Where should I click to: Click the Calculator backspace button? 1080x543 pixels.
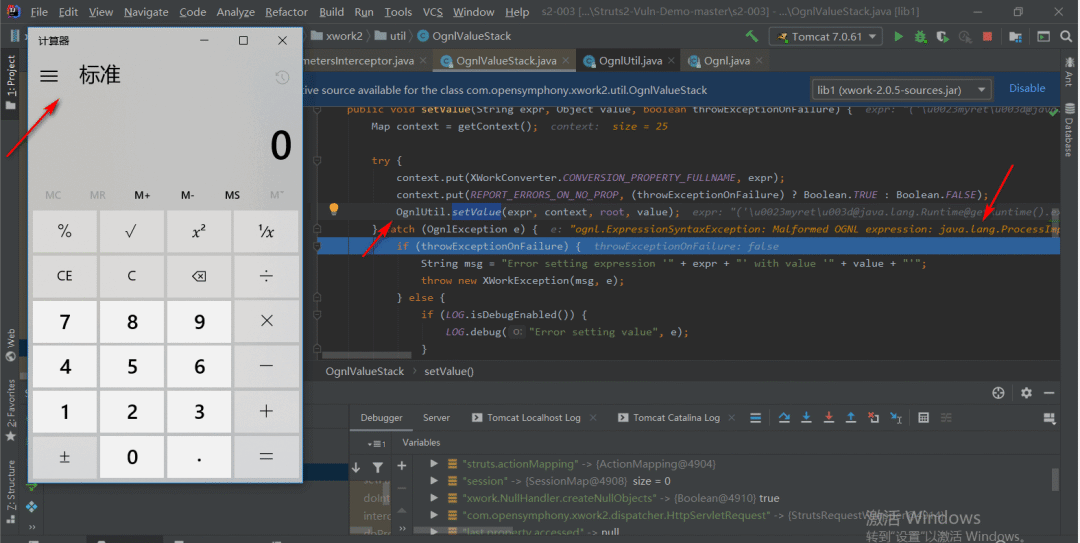[x=198, y=276]
